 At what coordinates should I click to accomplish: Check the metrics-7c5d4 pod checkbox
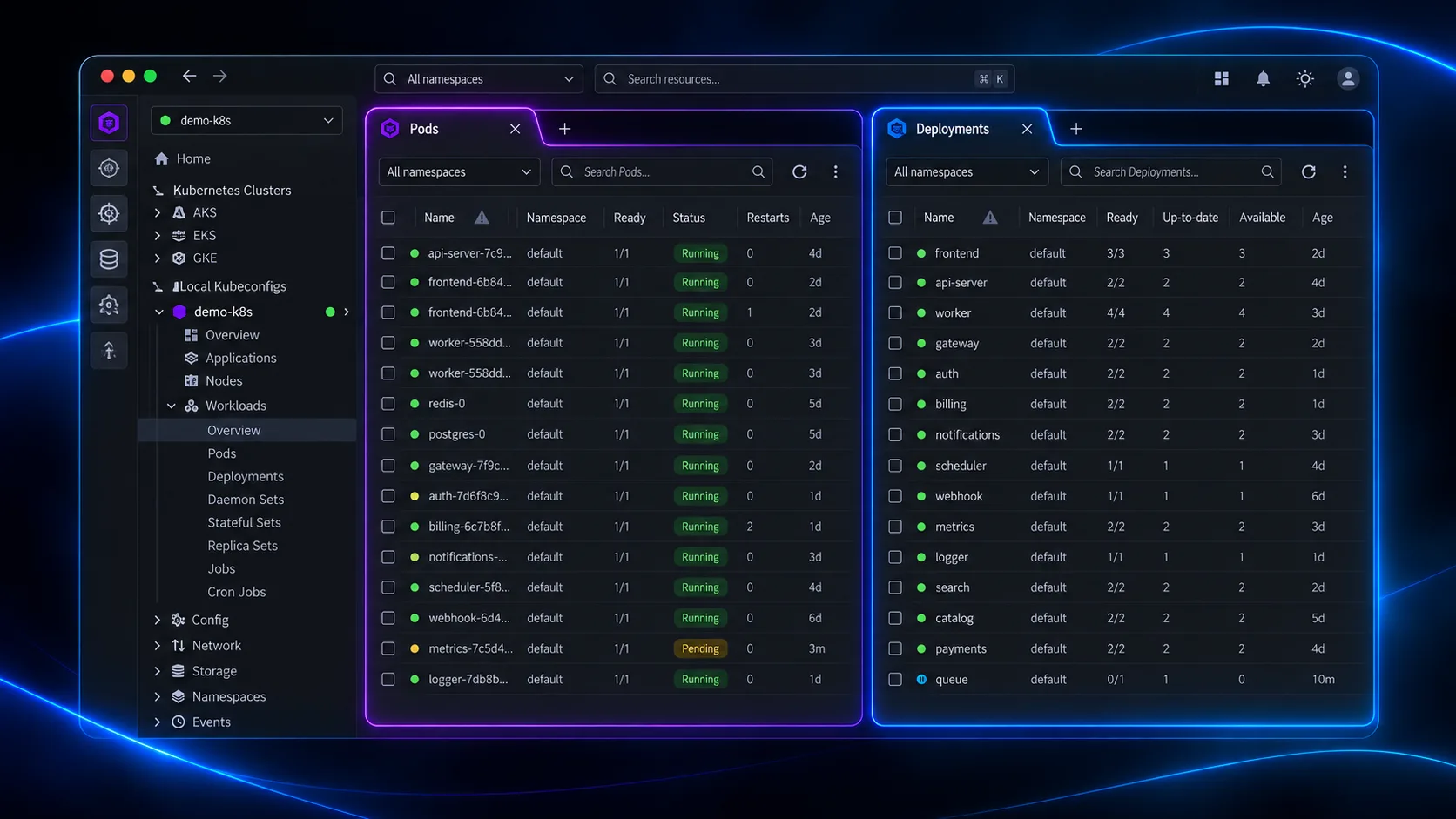[388, 648]
